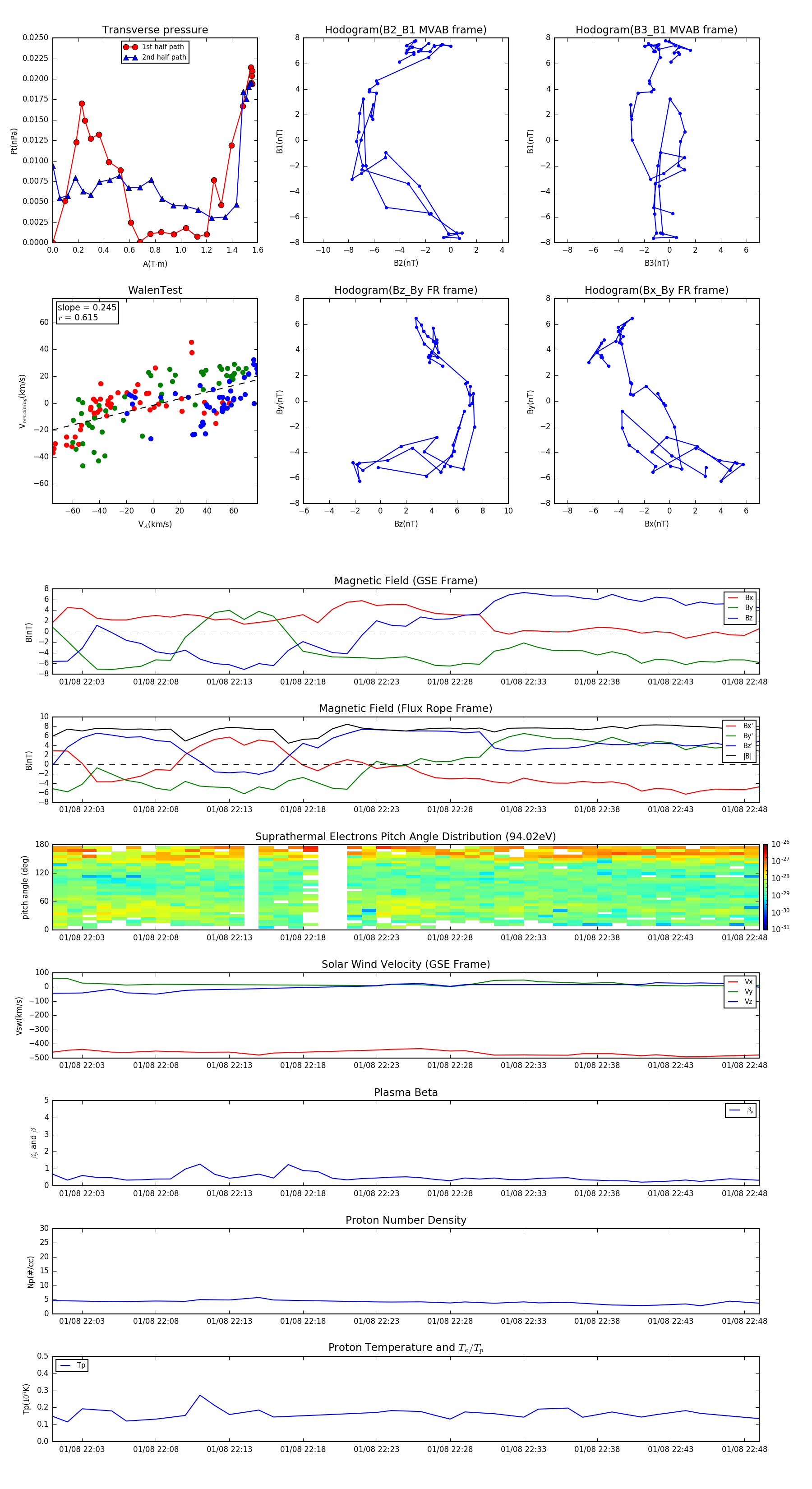Select the Vy legend entry
812x1489 pixels.
pyautogui.click(x=740, y=991)
